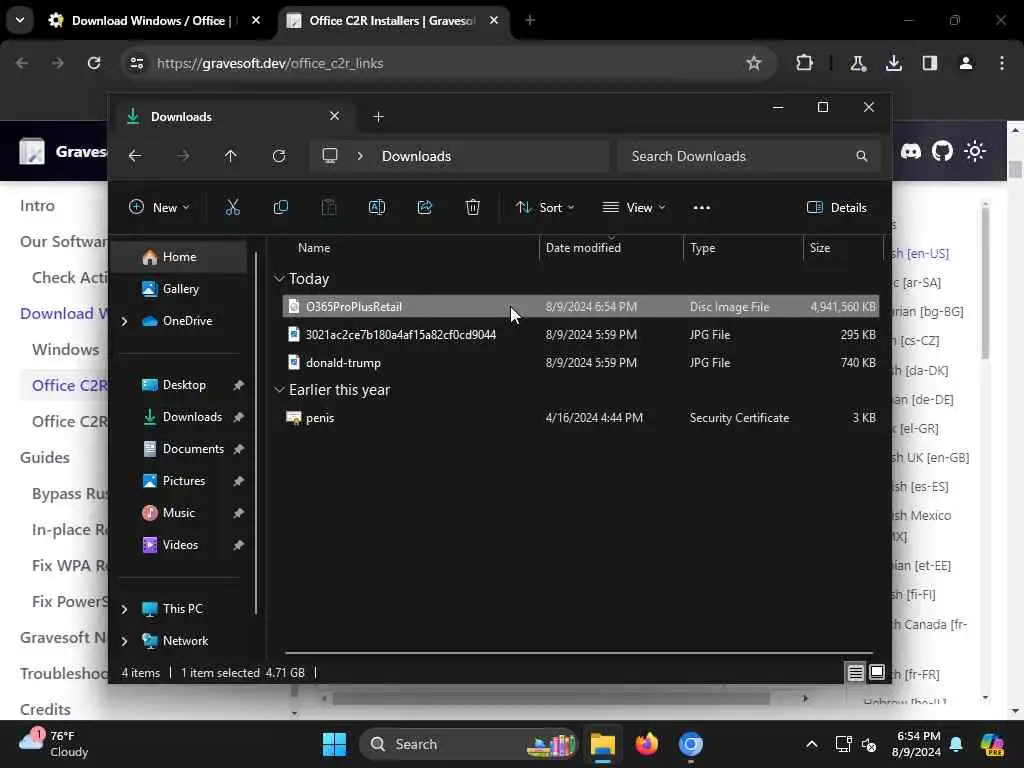Open the Discord icon on Gravesoft page

[x=910, y=152]
